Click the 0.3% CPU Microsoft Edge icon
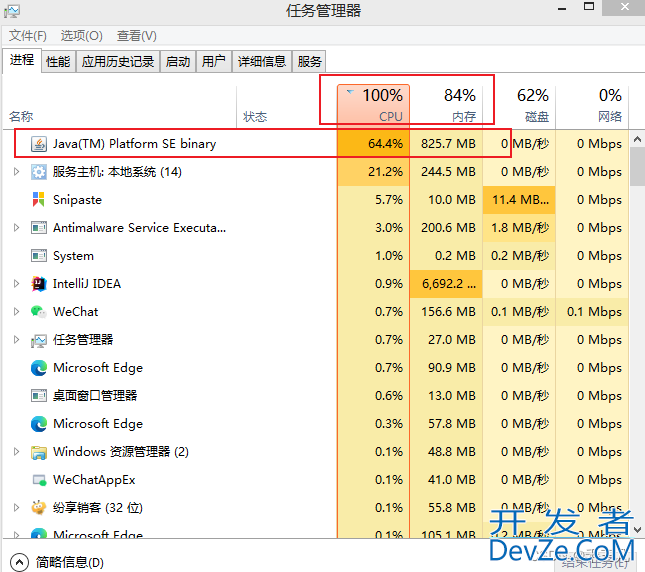 tap(39, 424)
